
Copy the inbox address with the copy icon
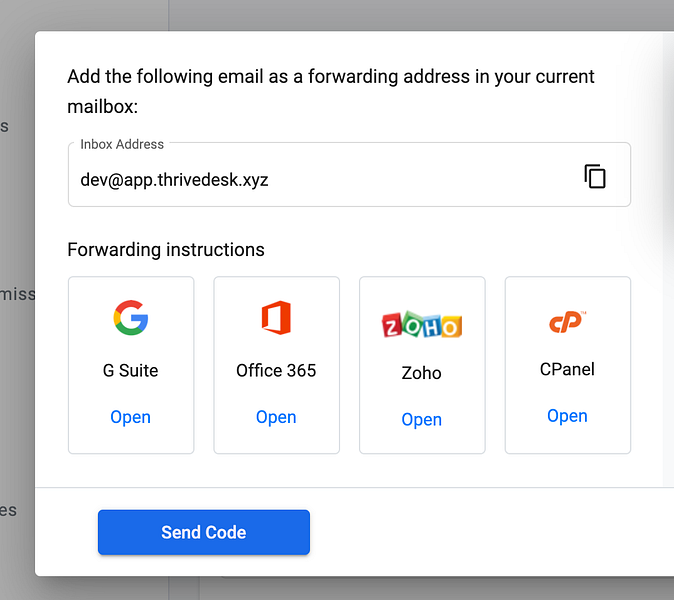[x=595, y=177]
